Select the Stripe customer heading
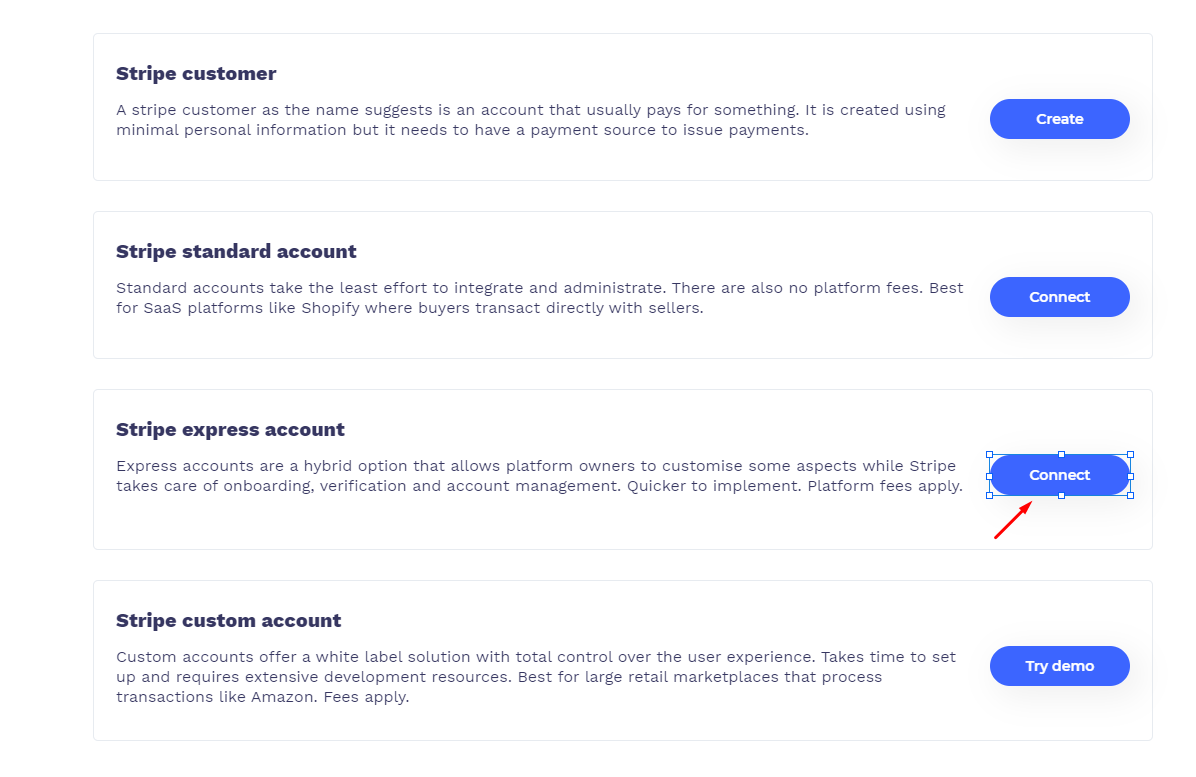The height and width of the screenshot is (777, 1196). 196,74
